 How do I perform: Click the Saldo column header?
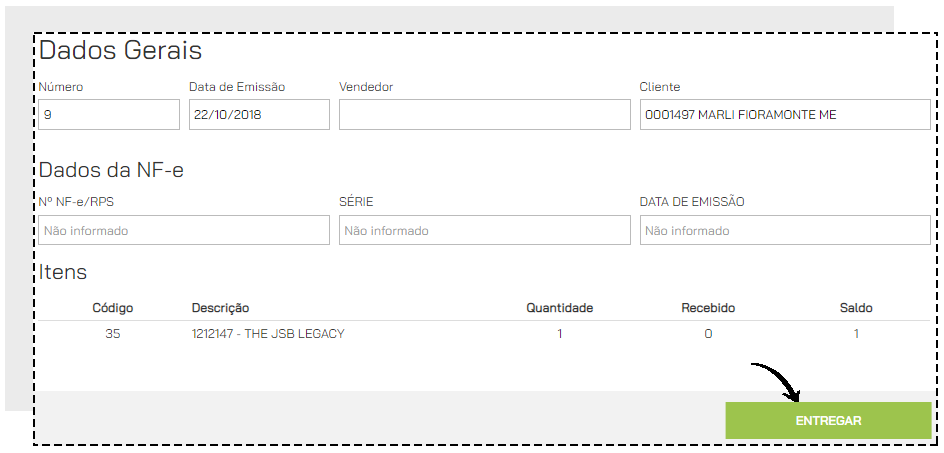tap(856, 308)
